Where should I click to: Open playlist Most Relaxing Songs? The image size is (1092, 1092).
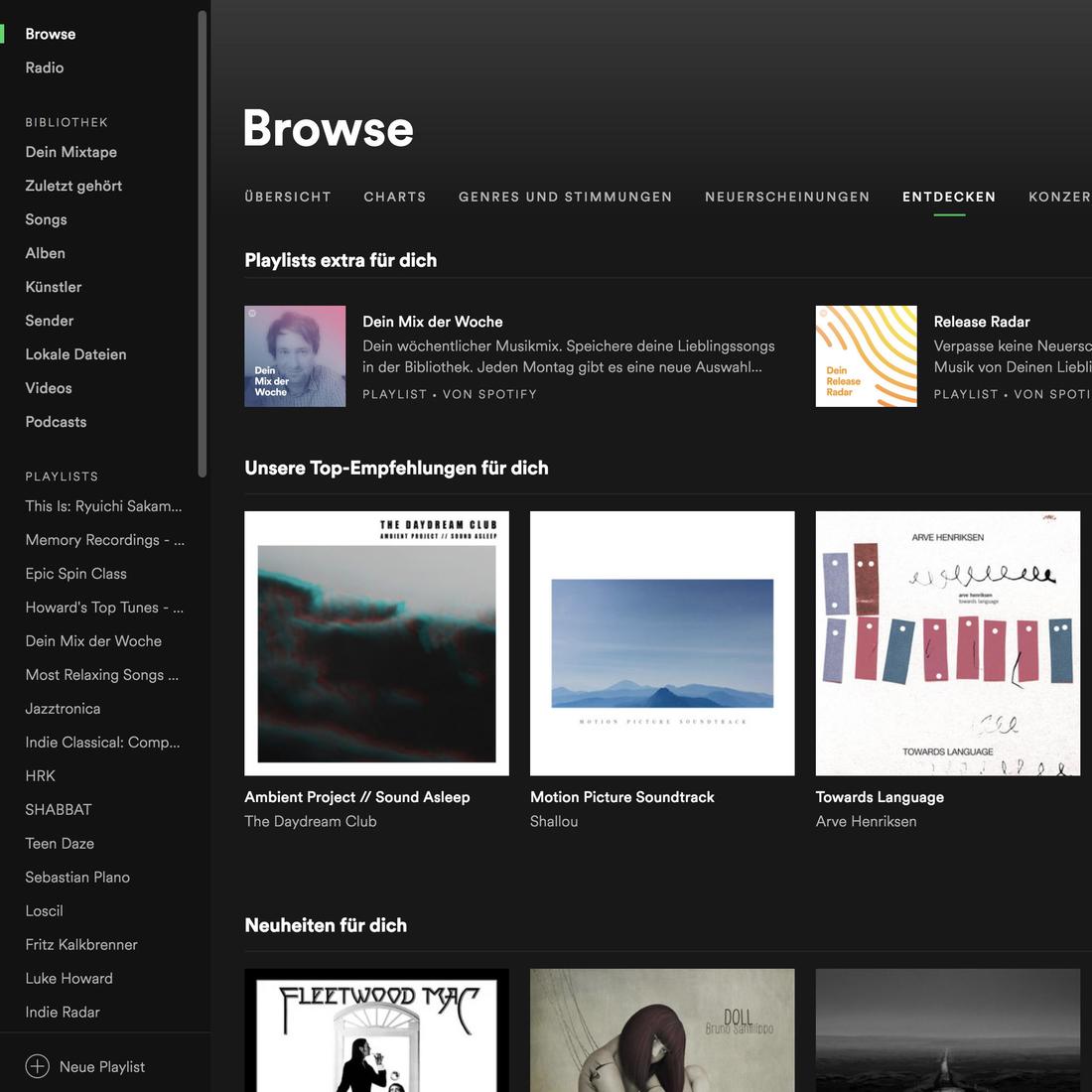(102, 675)
